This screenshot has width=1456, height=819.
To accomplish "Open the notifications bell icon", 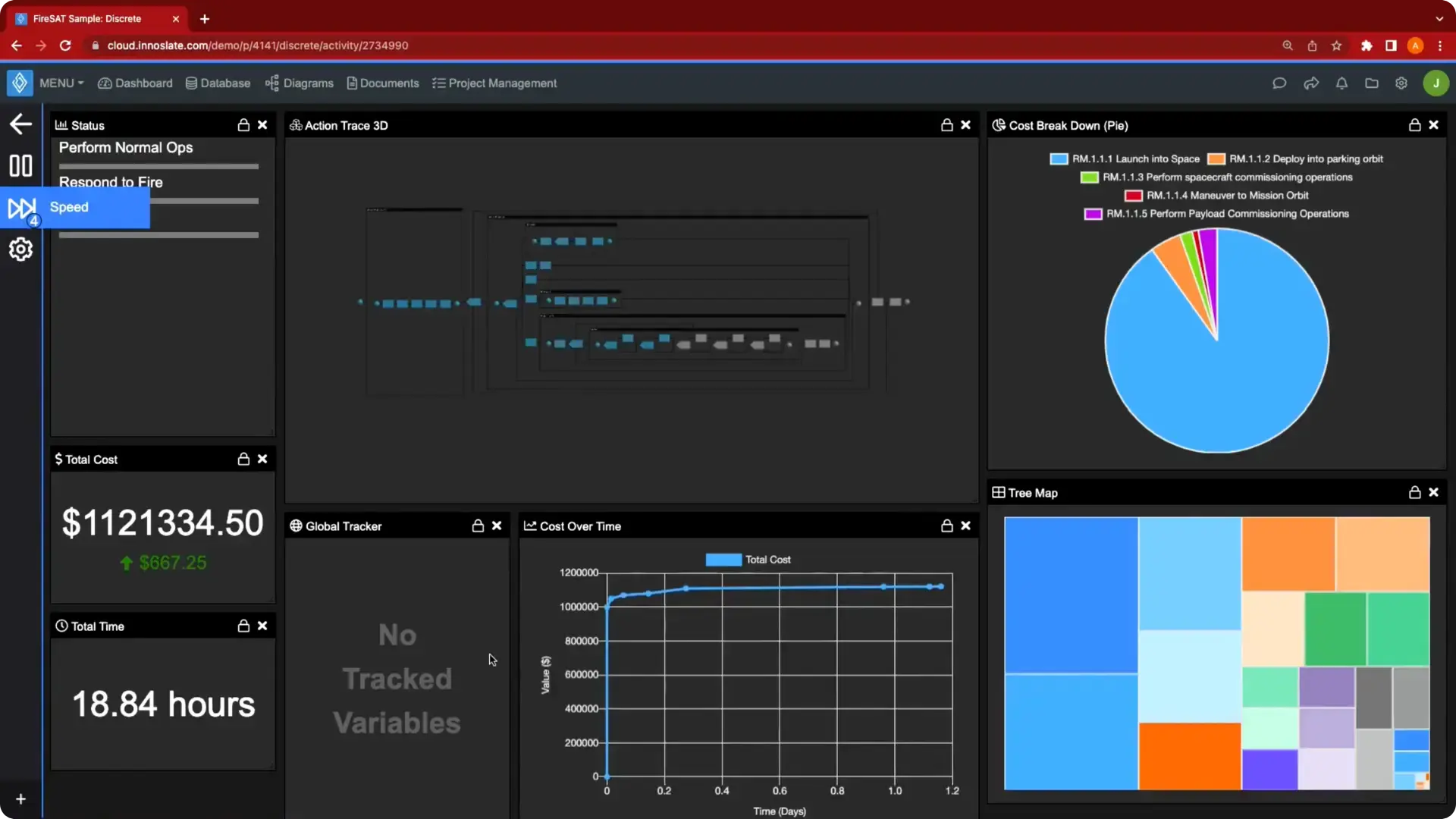I will [1341, 83].
